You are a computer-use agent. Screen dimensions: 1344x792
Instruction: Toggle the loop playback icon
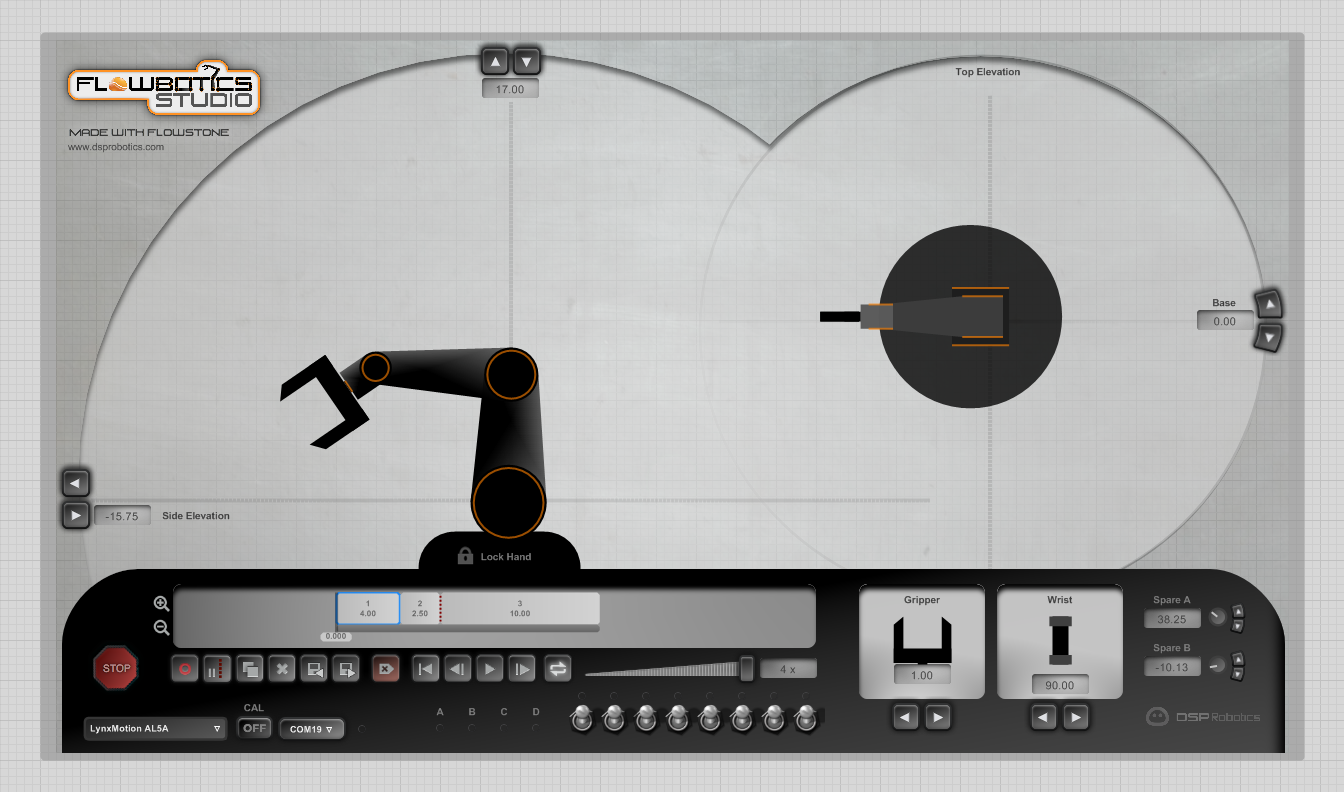click(x=558, y=669)
